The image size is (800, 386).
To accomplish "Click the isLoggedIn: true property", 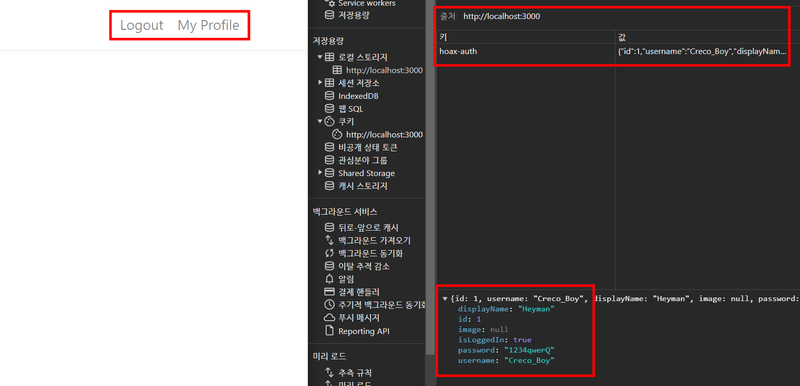I will (x=494, y=340).
